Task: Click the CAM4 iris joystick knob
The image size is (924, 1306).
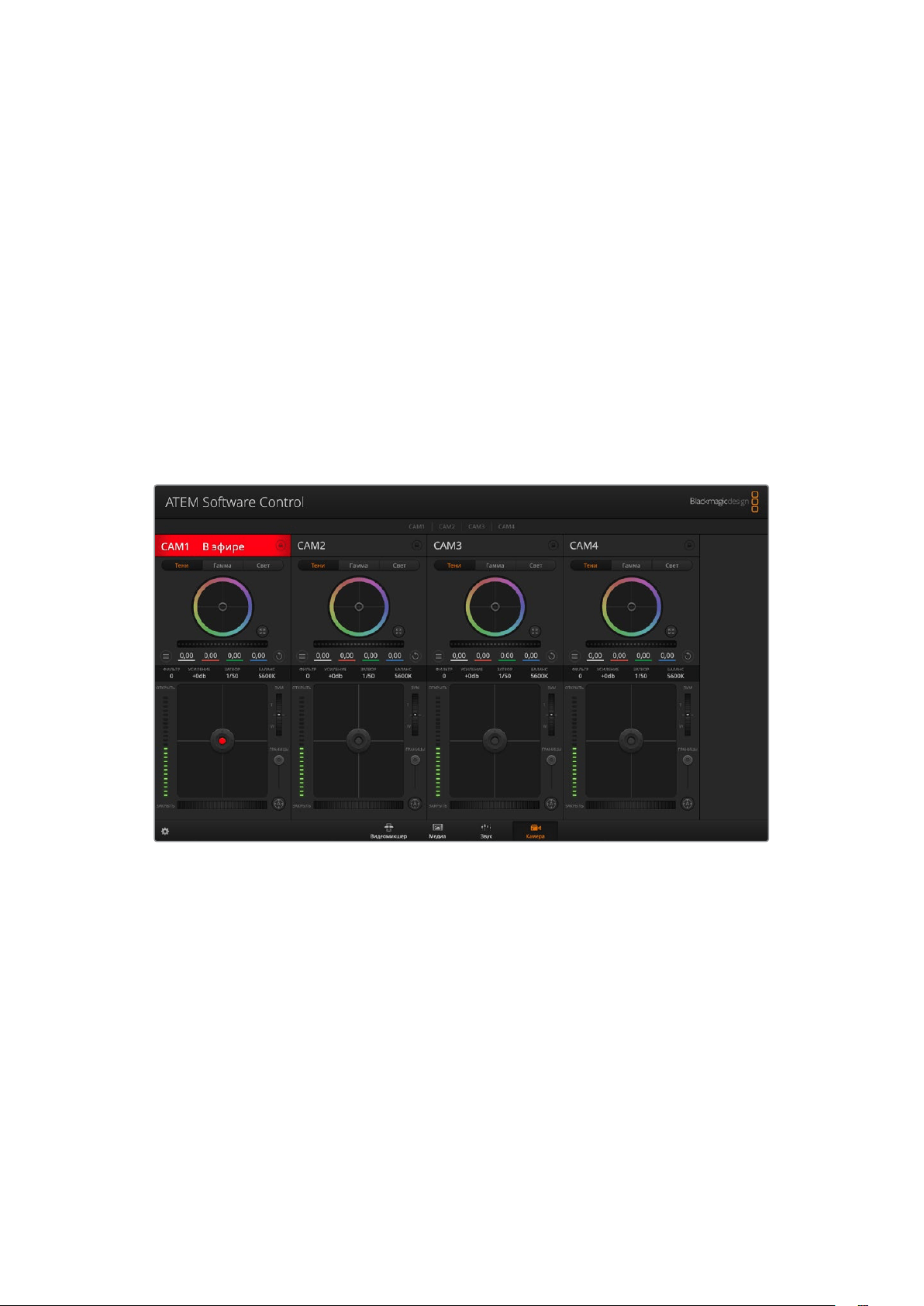Action: [x=631, y=741]
